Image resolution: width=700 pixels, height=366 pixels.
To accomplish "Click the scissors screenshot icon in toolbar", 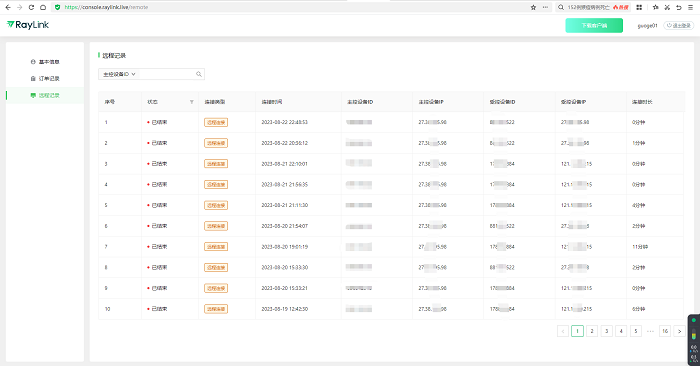I will click(x=667, y=7).
